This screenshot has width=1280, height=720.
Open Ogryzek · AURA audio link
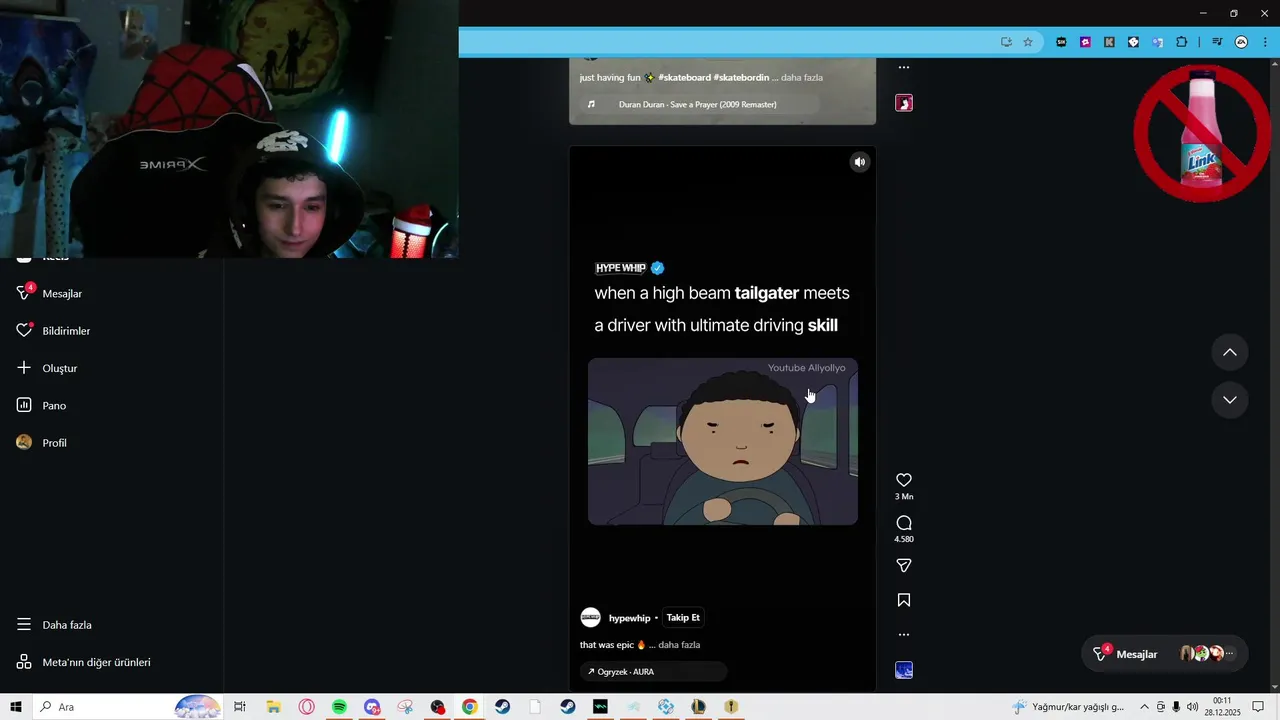653,672
